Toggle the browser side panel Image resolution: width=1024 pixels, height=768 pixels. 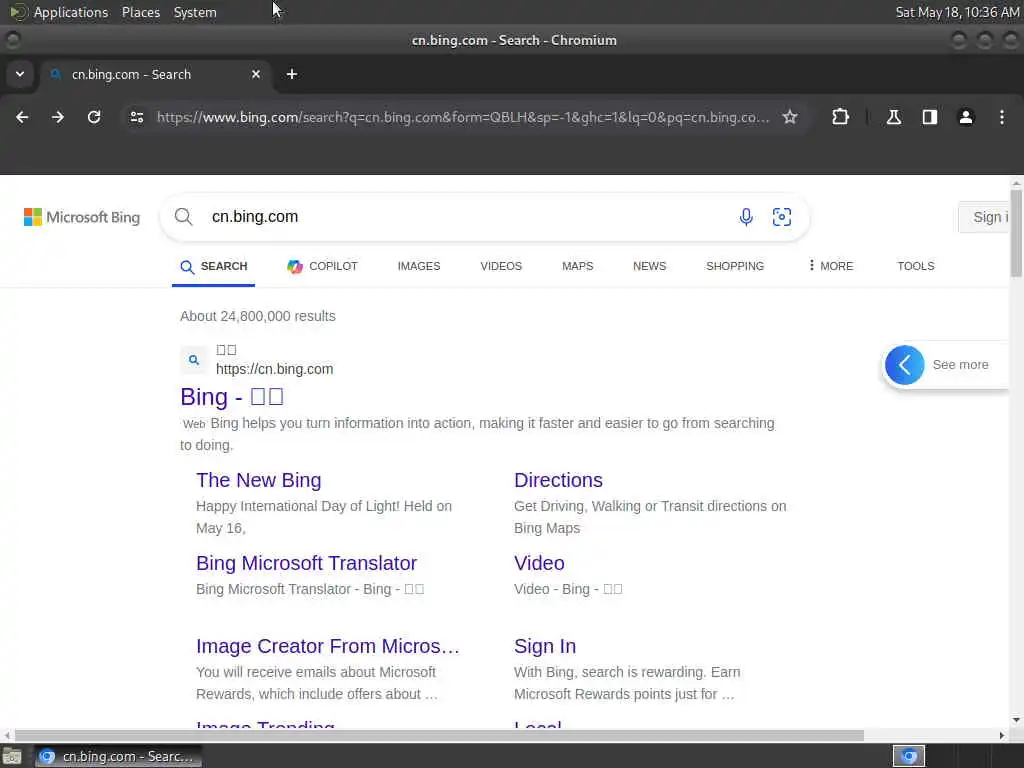coord(930,117)
